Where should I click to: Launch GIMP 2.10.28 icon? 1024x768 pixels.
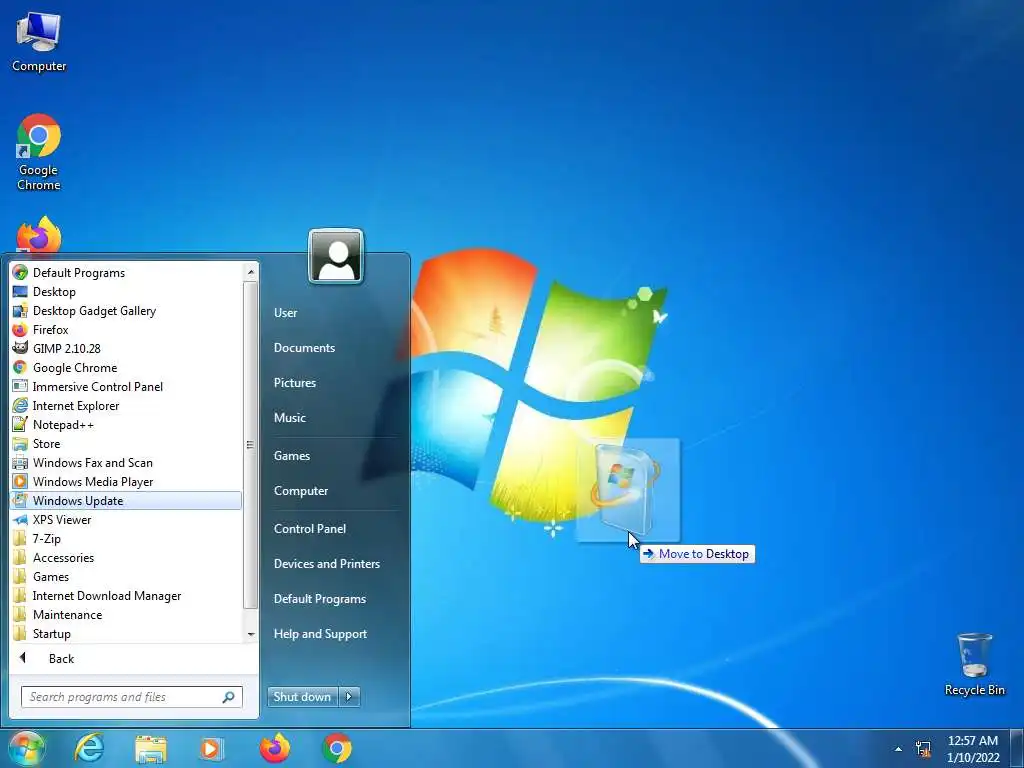[20, 348]
